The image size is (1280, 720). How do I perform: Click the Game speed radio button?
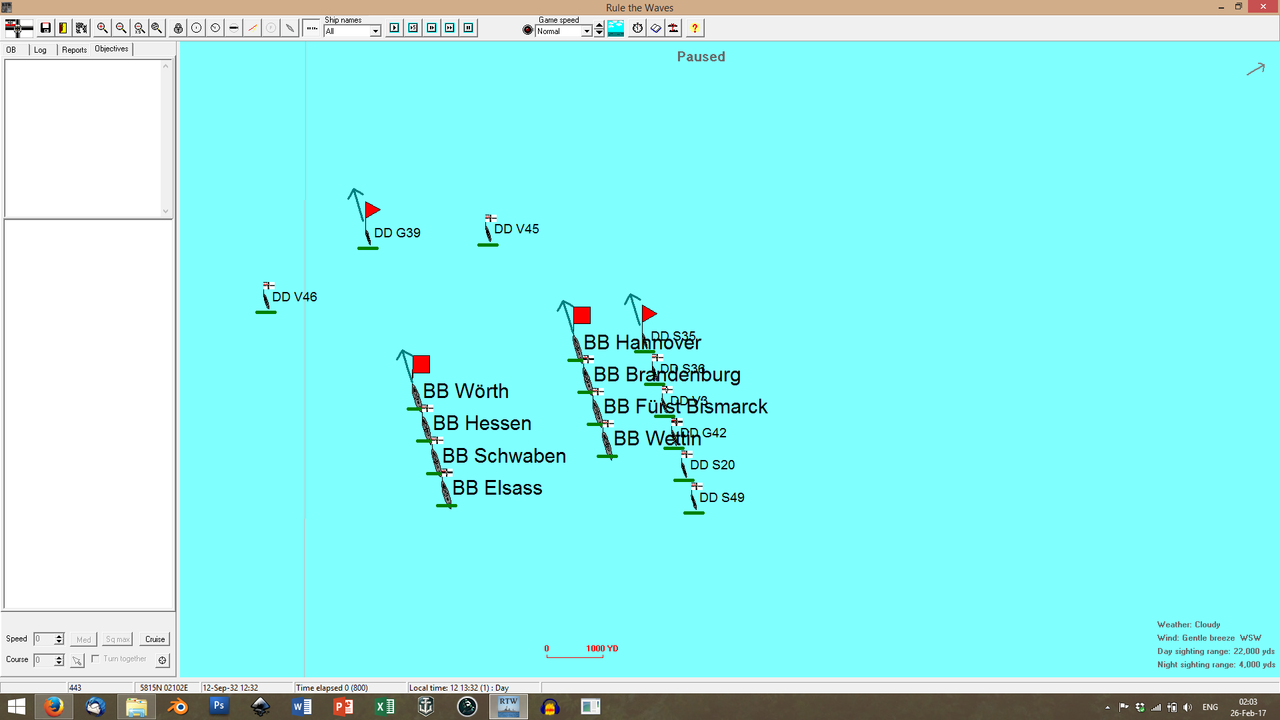[x=527, y=29]
